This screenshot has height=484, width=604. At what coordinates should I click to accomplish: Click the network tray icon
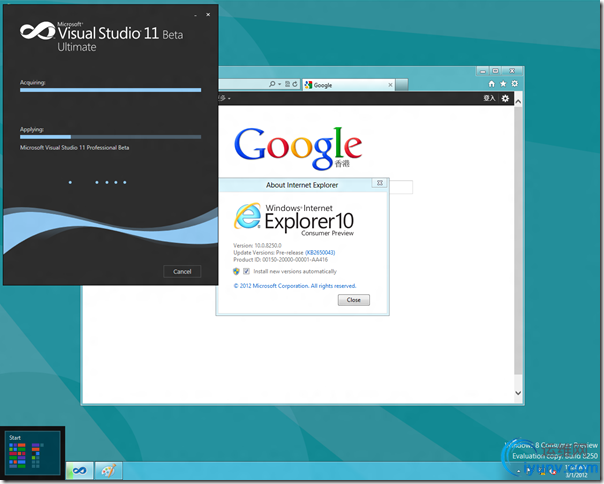pyautogui.click(x=542, y=471)
